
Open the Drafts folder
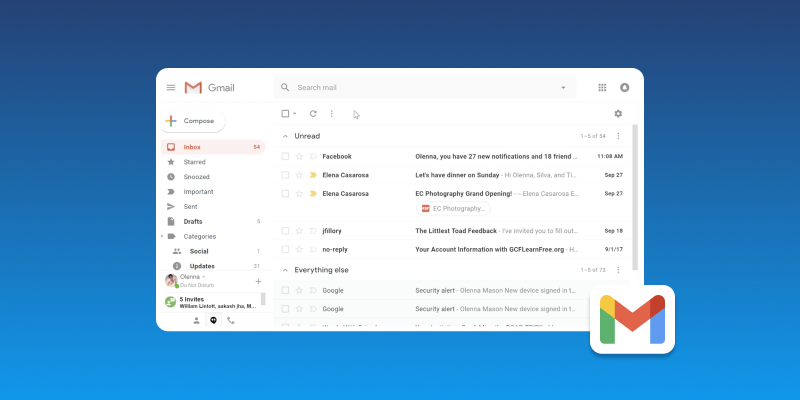[x=213, y=221]
